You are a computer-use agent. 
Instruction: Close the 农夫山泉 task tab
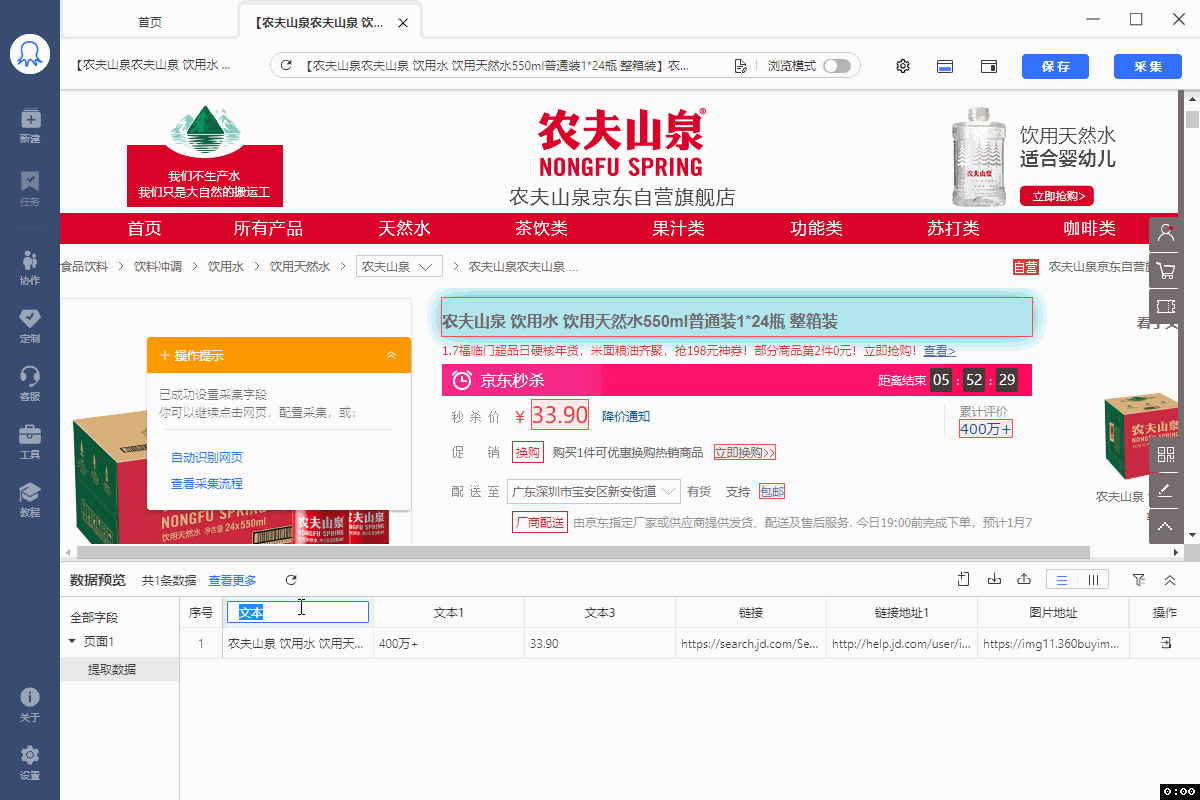pyautogui.click(x=403, y=23)
